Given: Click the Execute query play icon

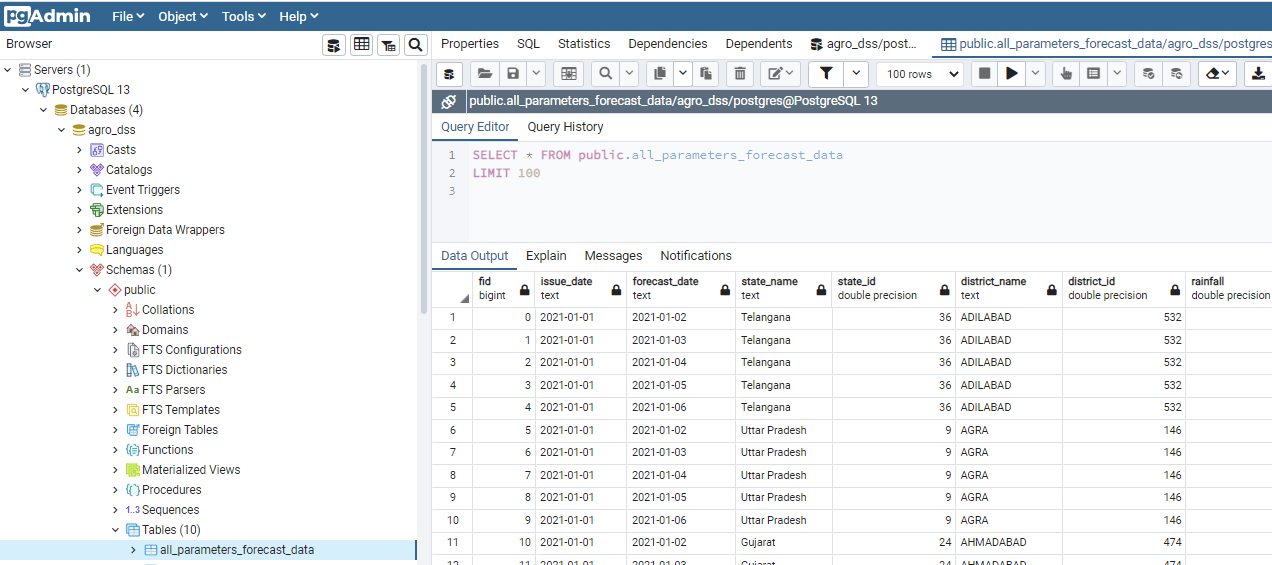Looking at the screenshot, I should point(1012,74).
